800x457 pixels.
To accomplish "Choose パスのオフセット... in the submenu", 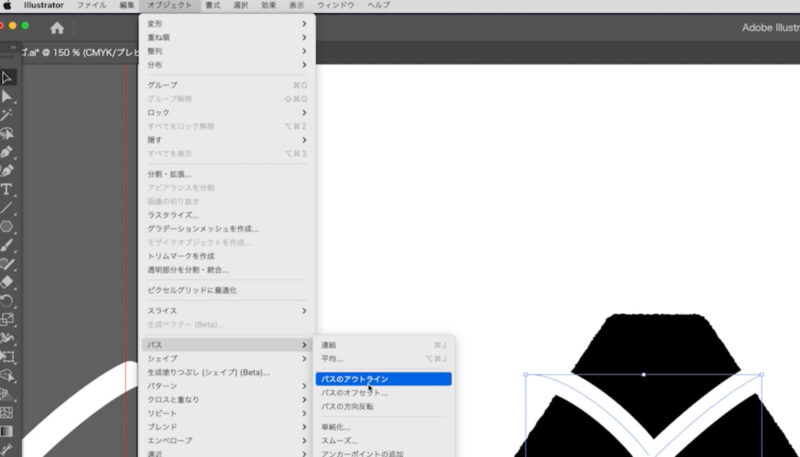I will coord(384,393).
